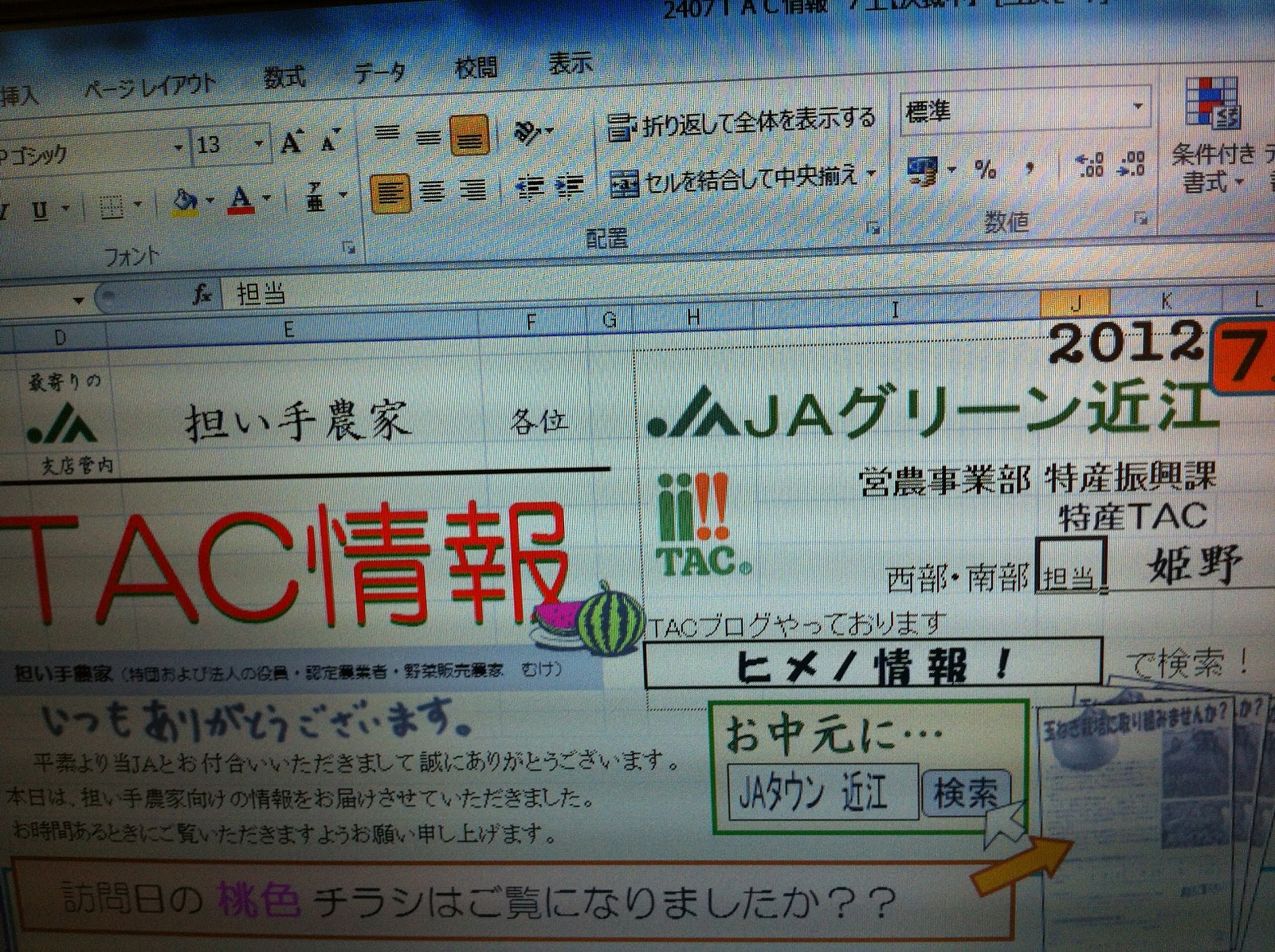1275x952 pixels.
Task: Open the font name dropdown
Action: pos(178,147)
